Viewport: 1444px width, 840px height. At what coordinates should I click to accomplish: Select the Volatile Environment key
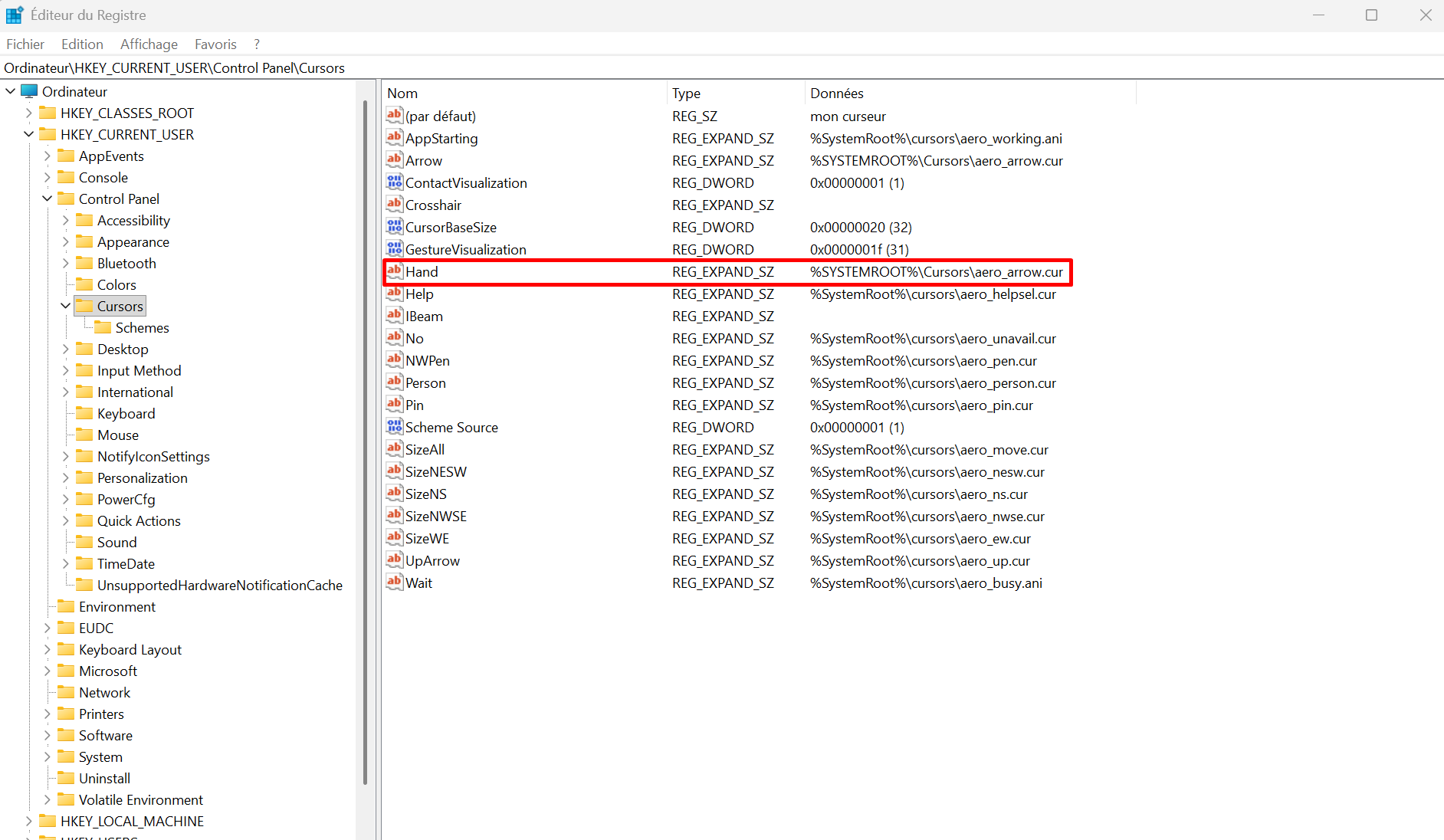pos(140,799)
